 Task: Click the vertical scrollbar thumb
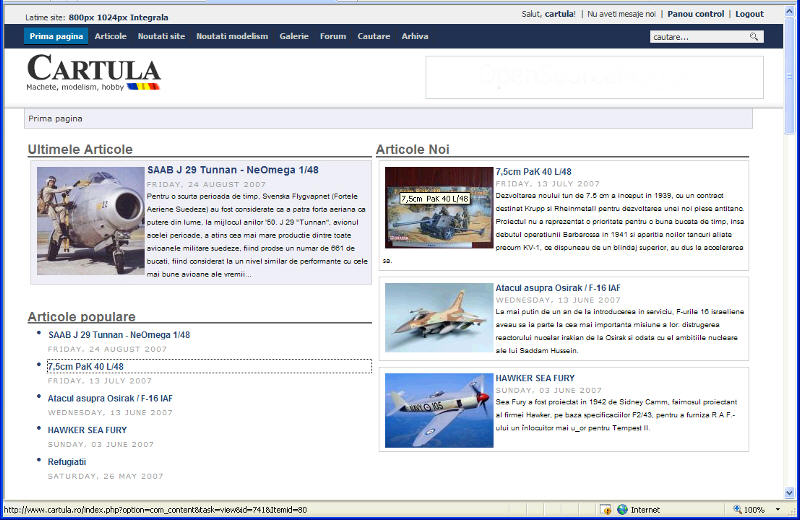(x=789, y=77)
